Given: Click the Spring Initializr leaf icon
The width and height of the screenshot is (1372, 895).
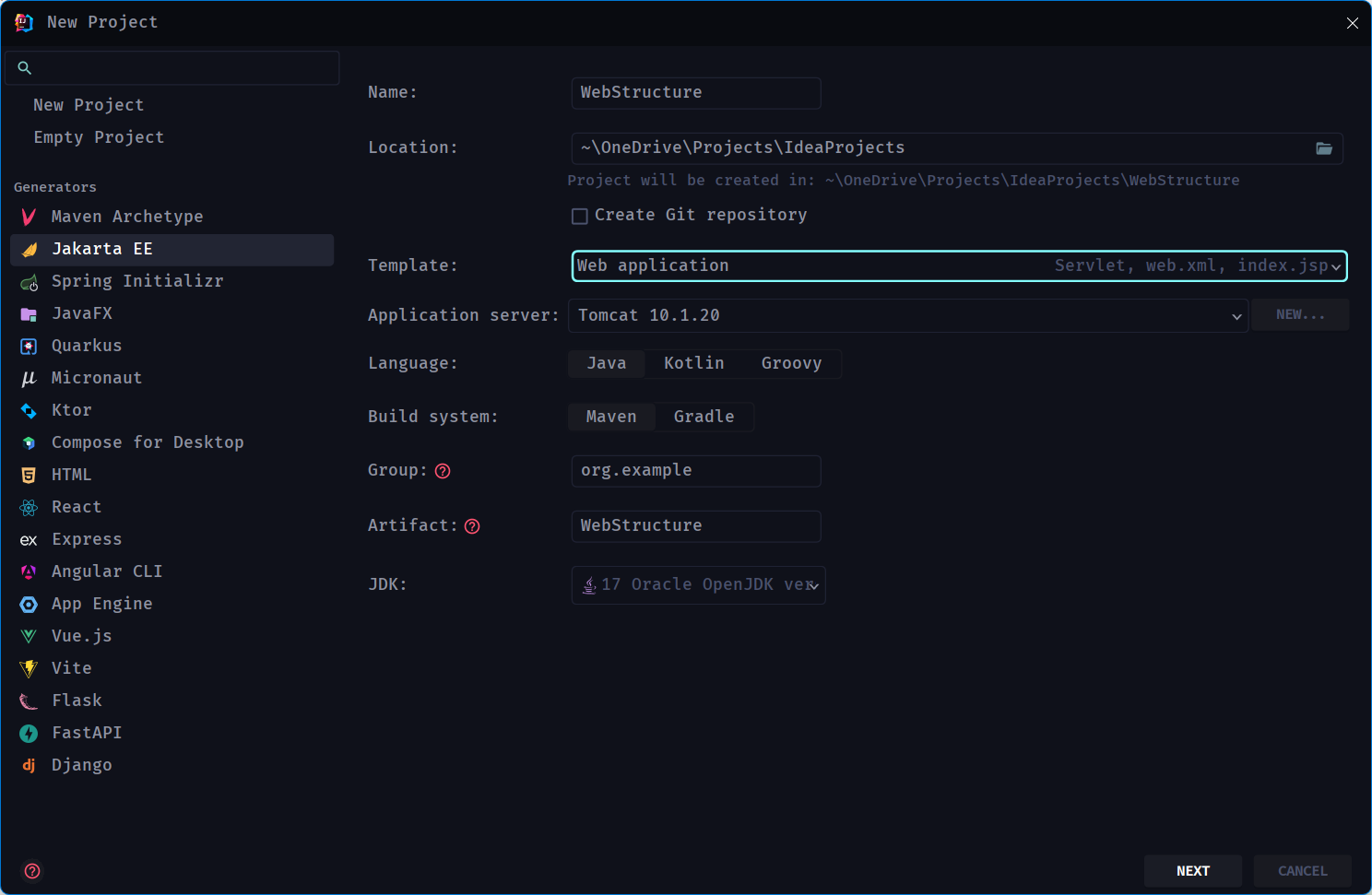Looking at the screenshot, I should pyautogui.click(x=29, y=282).
